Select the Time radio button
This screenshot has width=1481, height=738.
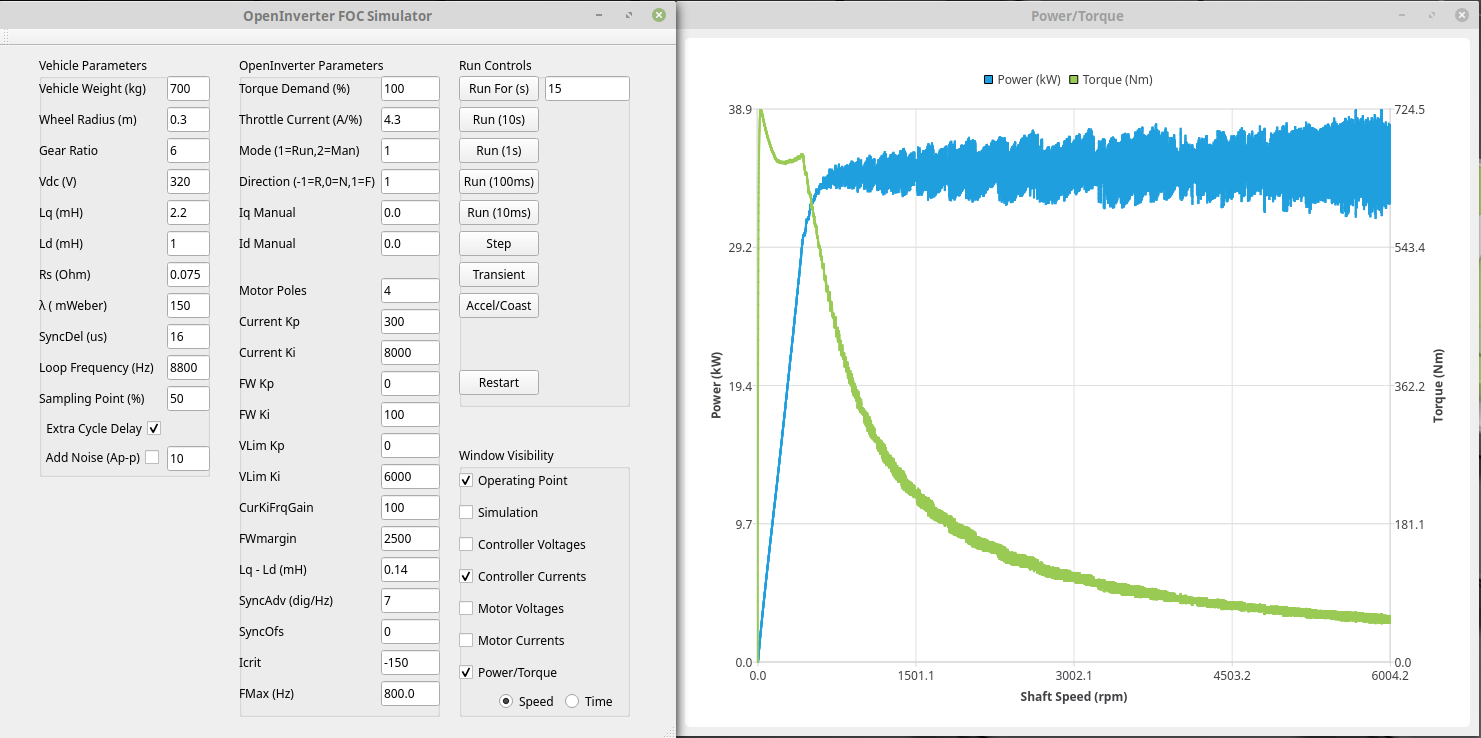pyautogui.click(x=573, y=702)
